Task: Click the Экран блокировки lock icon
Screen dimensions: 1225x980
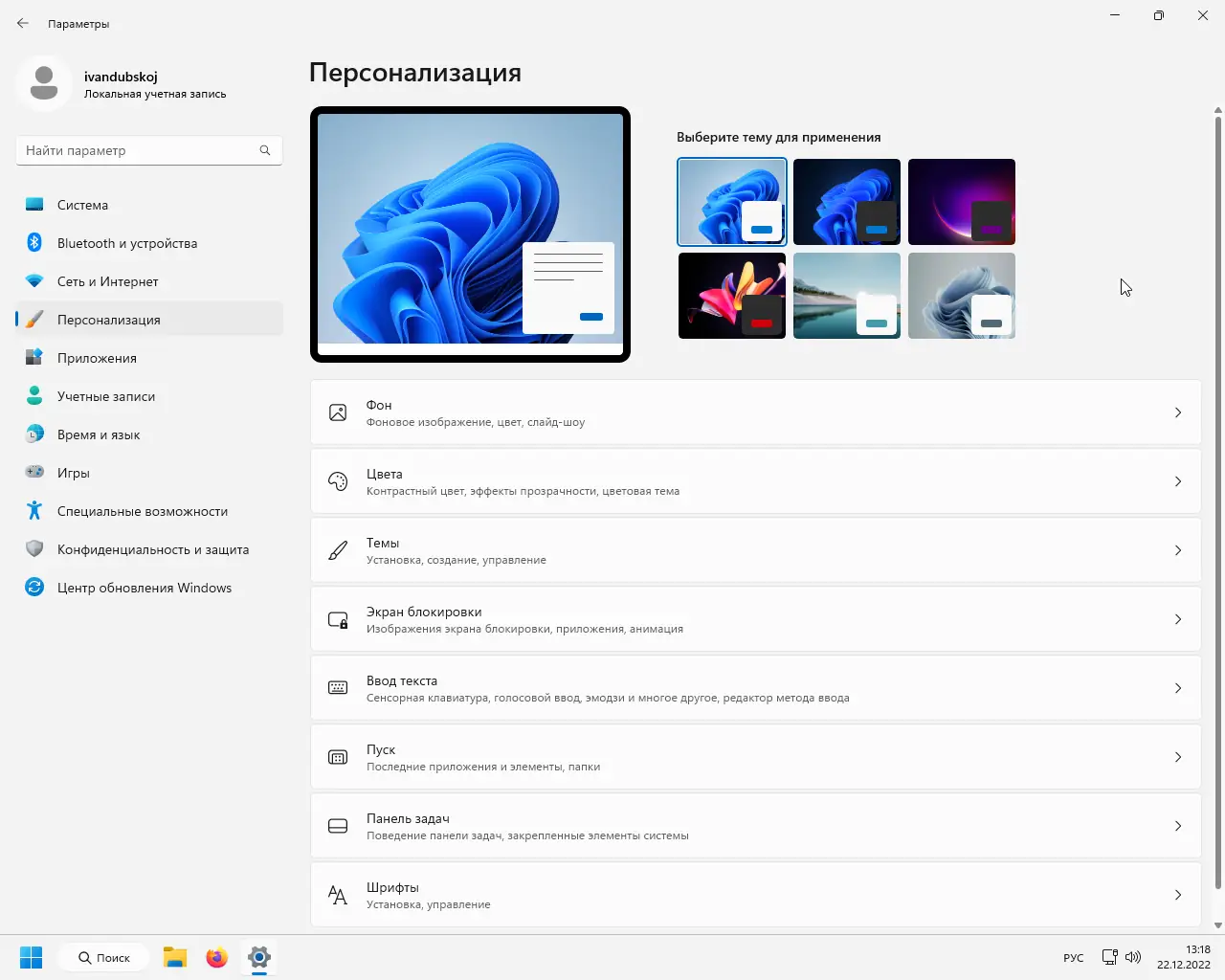Action: pos(337,619)
